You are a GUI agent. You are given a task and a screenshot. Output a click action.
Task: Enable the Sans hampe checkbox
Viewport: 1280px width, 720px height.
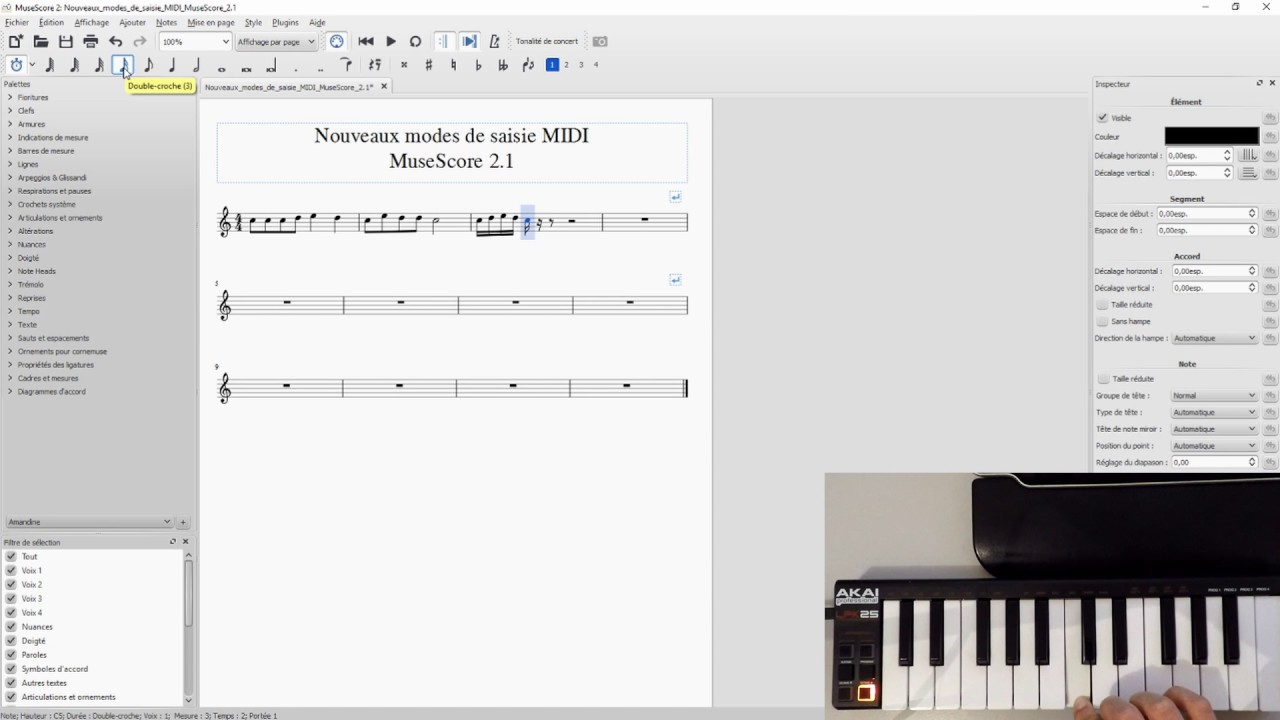click(x=1102, y=321)
